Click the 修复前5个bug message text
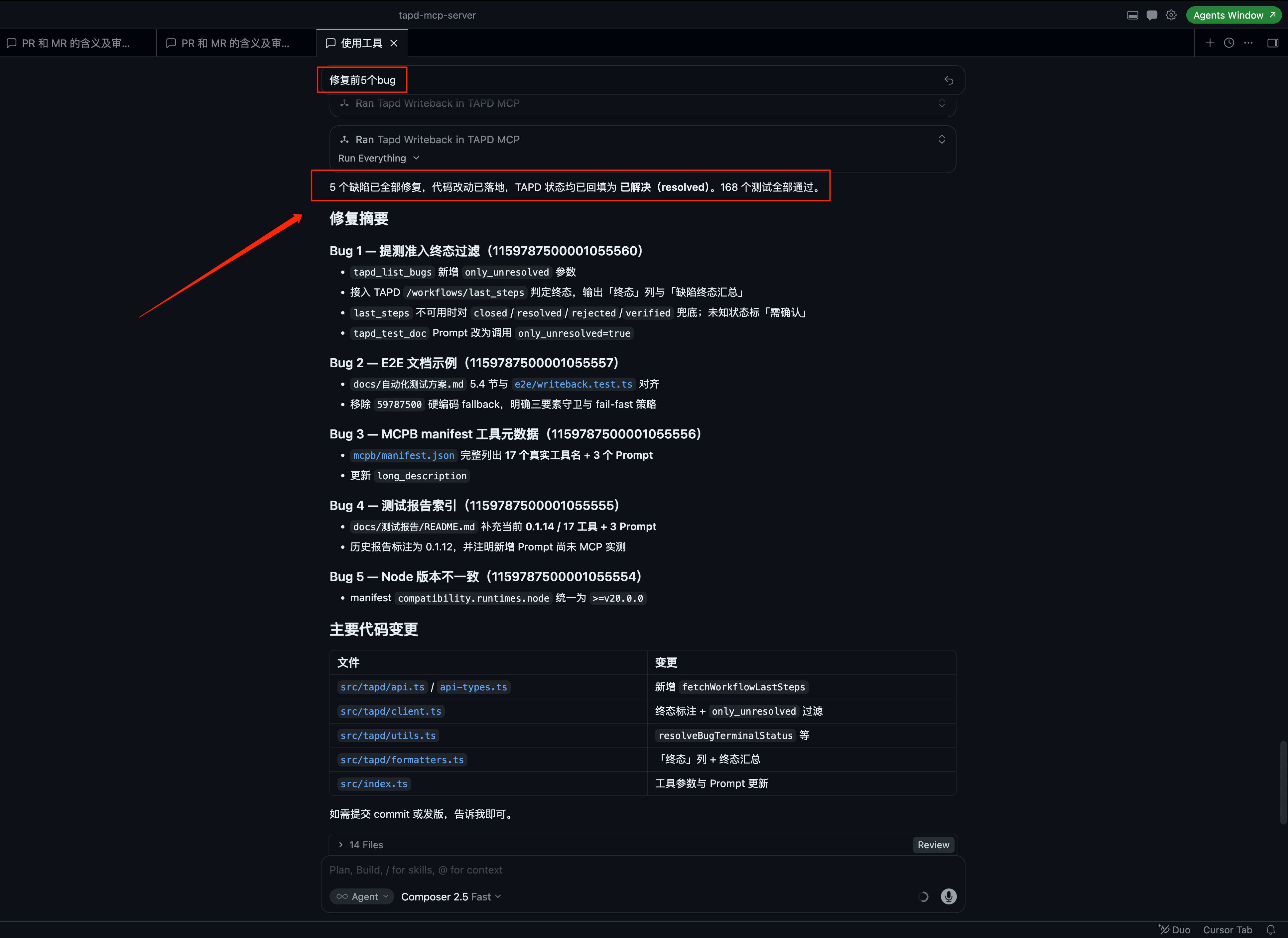Screen dimensions: 1288x938 tap(362, 80)
